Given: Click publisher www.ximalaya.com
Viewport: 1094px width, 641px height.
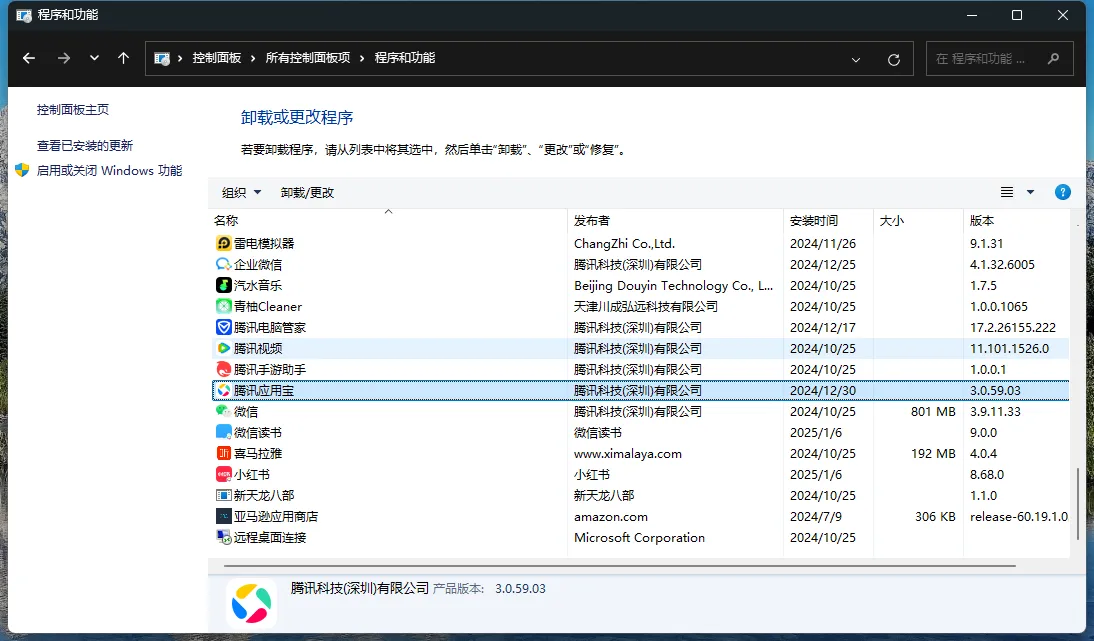Looking at the screenshot, I should coord(628,453).
